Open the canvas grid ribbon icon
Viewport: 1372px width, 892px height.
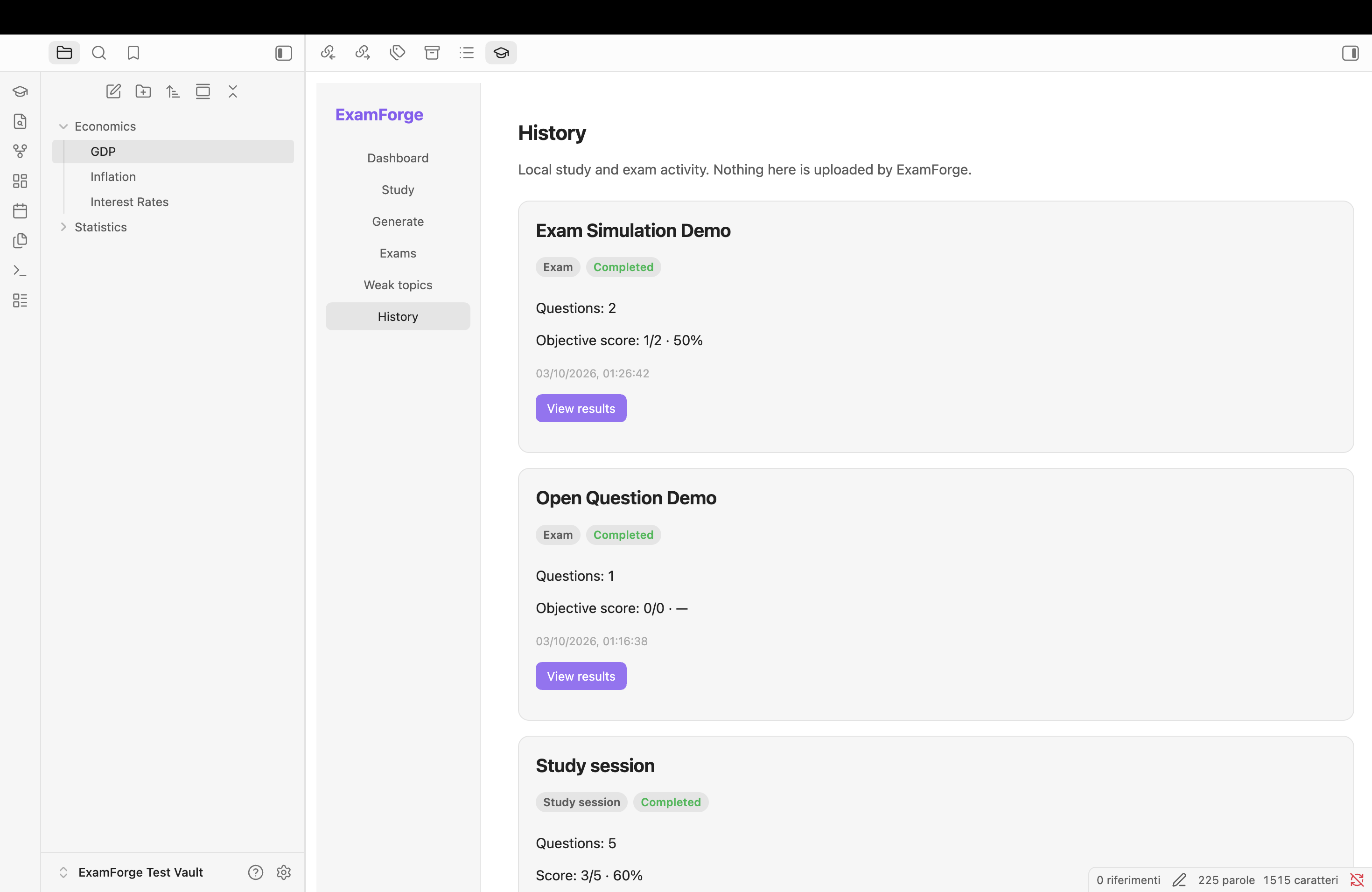coord(20,181)
